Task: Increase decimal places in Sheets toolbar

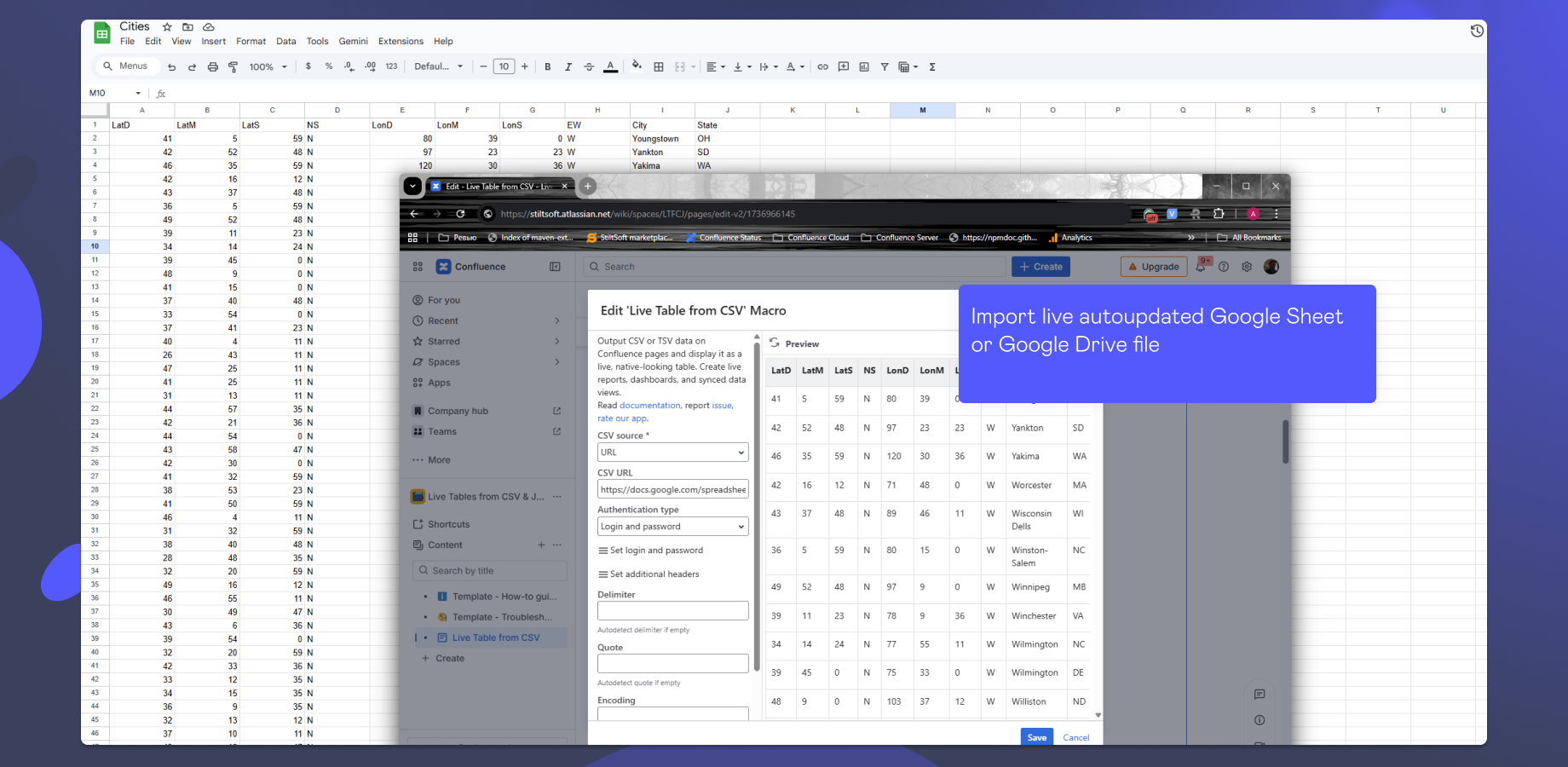Action: pos(370,66)
